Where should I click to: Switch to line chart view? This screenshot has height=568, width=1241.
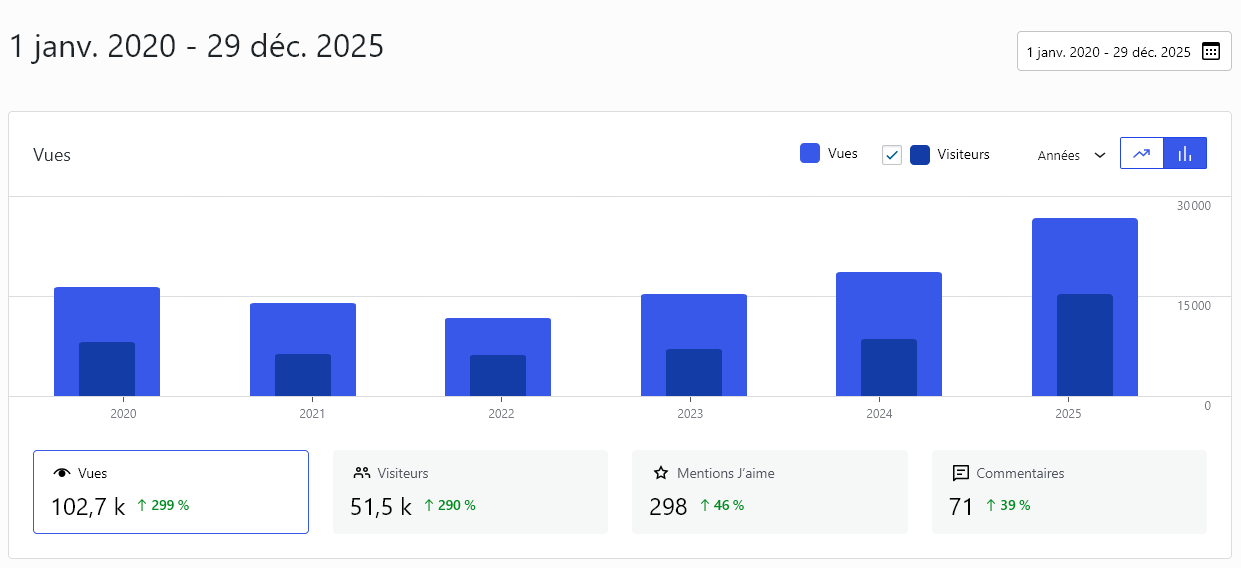1142,154
